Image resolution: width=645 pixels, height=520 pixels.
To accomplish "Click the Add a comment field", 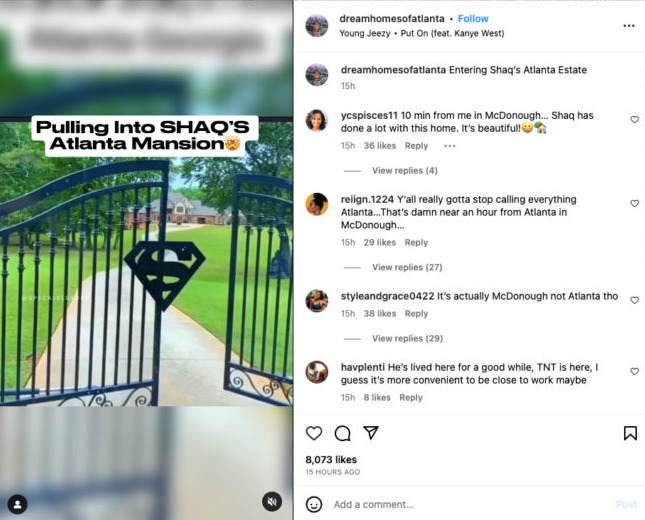I will (469, 504).
